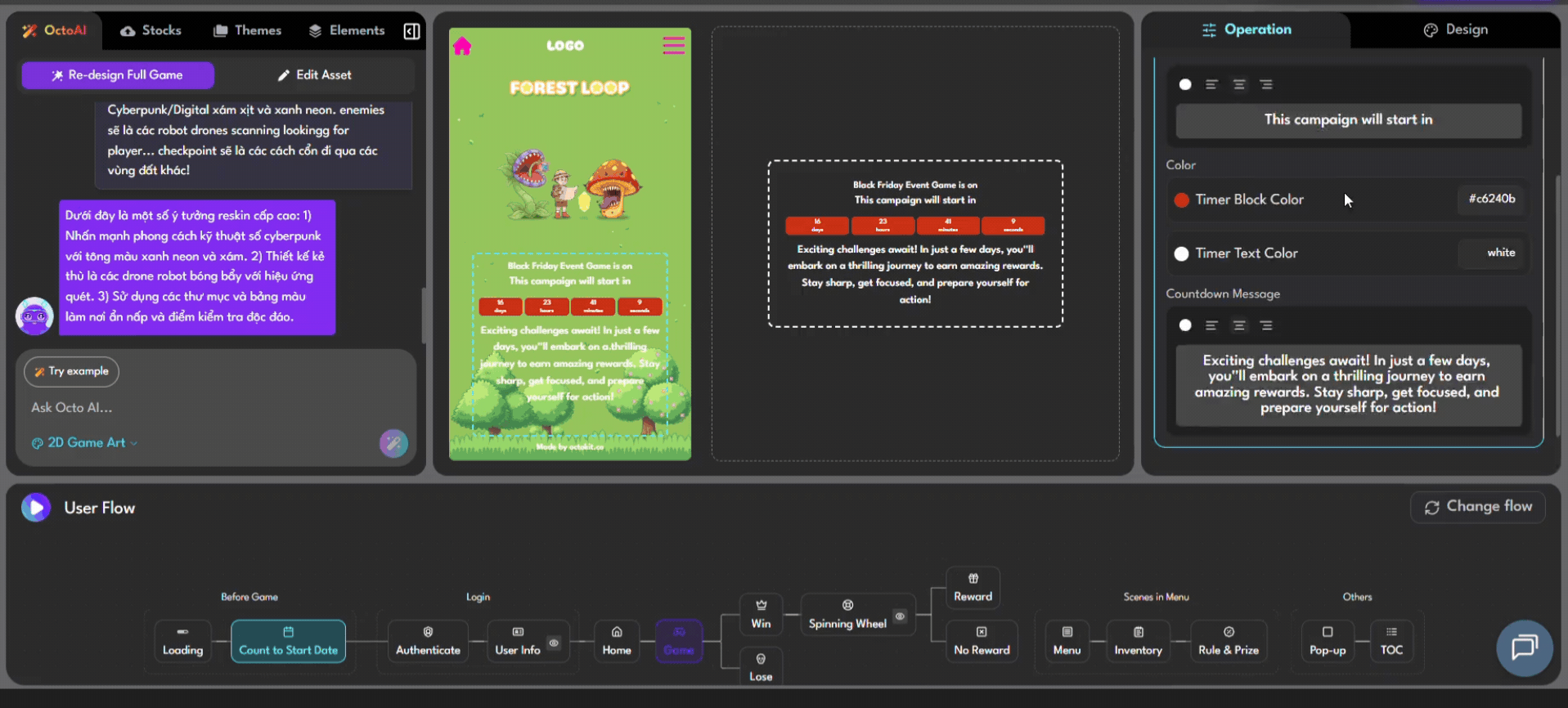Switch to the Design tab

[1455, 29]
